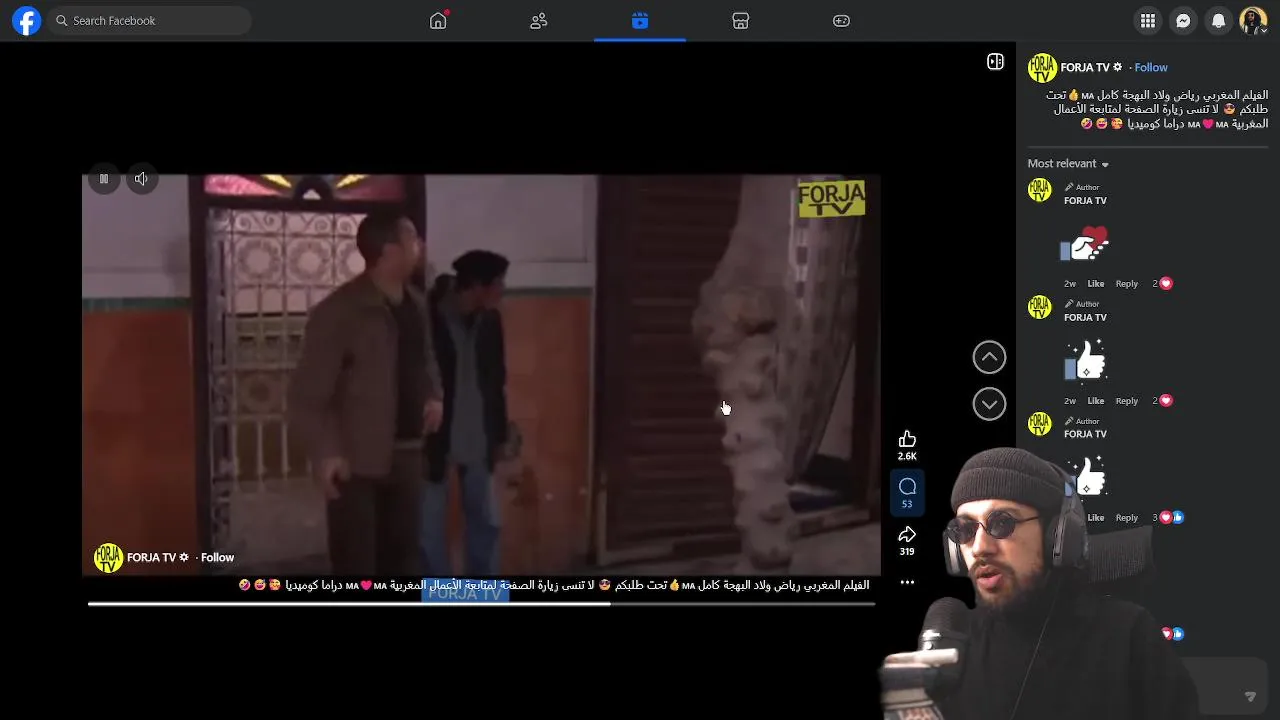
Task: Select the Reels video tab
Action: pos(640,21)
